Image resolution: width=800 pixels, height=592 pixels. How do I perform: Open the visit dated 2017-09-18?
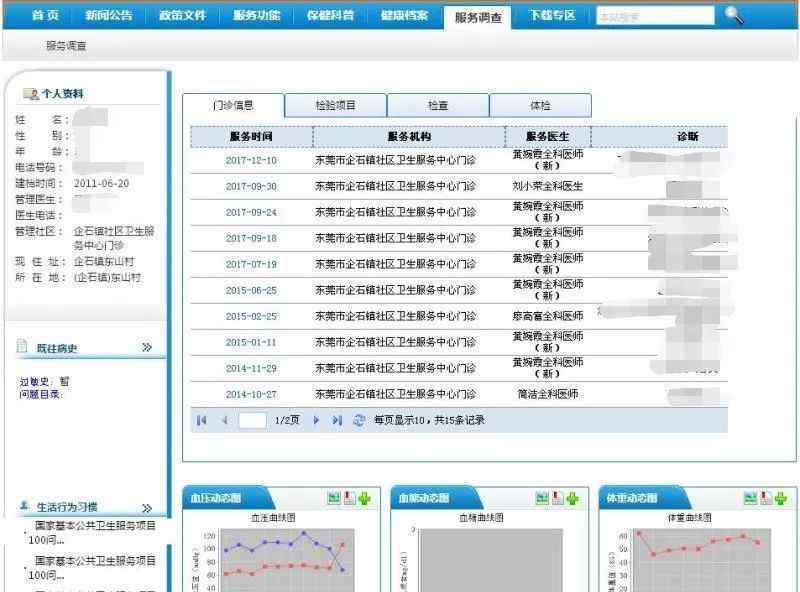tap(251, 238)
